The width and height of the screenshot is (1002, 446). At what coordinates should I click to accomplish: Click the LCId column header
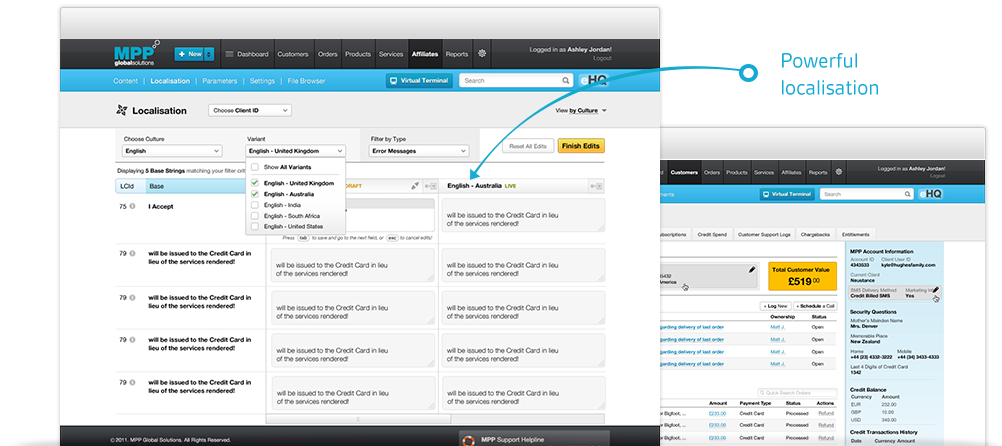(130, 186)
